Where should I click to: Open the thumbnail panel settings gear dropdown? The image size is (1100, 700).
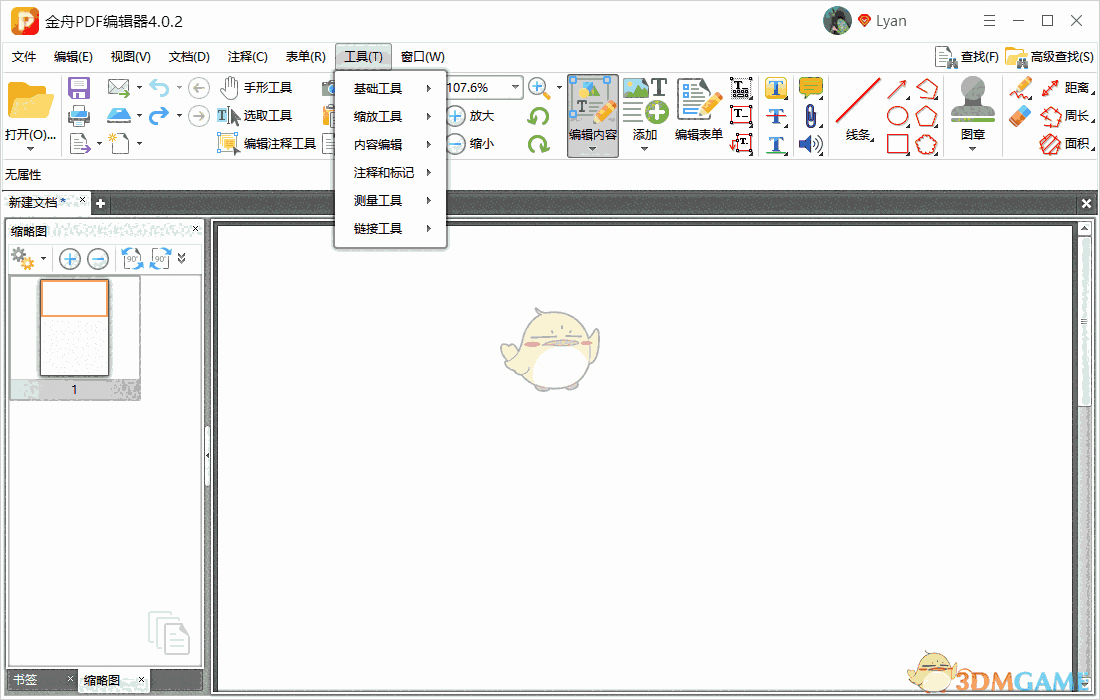(x=28, y=259)
